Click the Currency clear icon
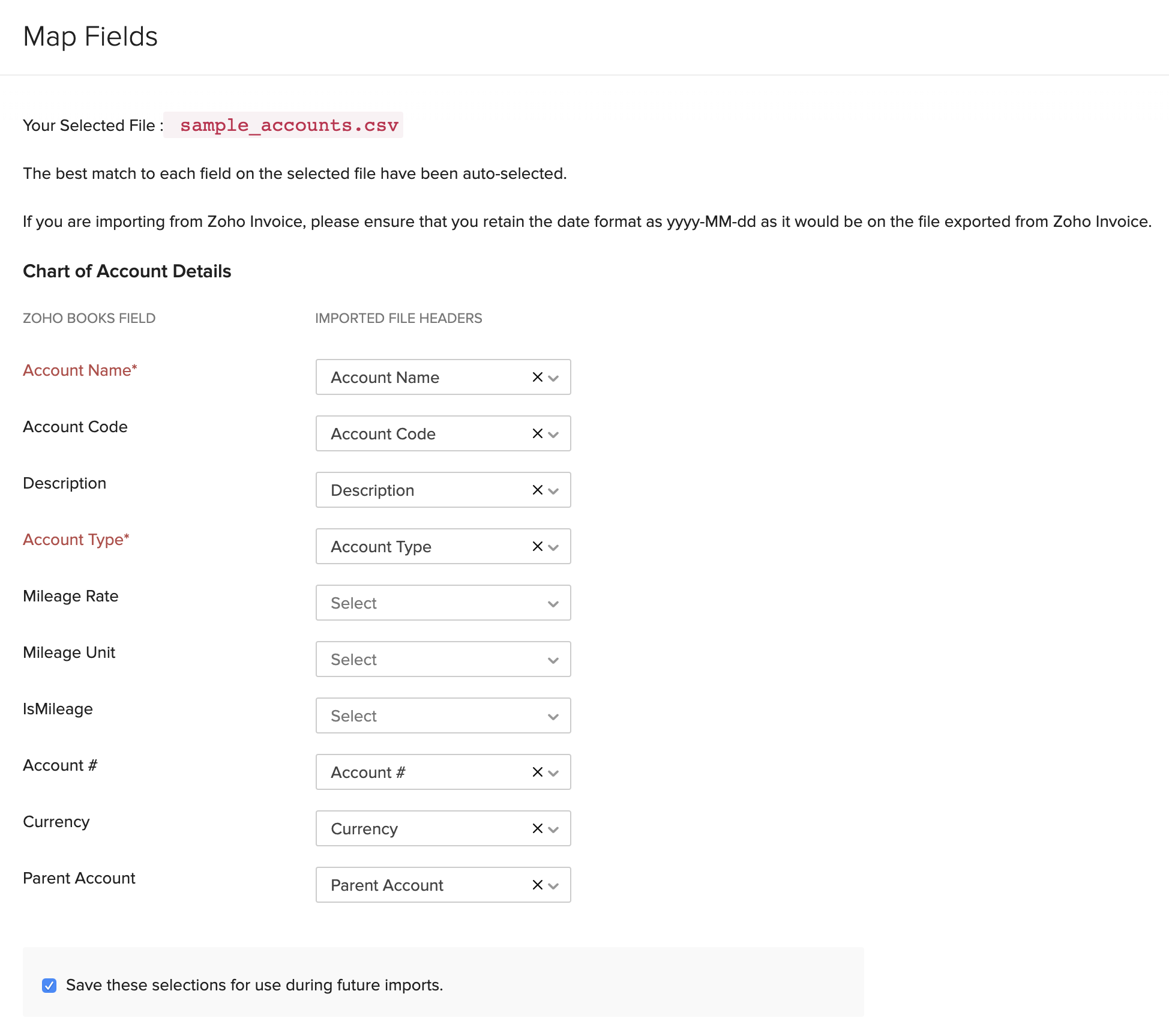This screenshot has width=1169, height=1036. coord(536,828)
